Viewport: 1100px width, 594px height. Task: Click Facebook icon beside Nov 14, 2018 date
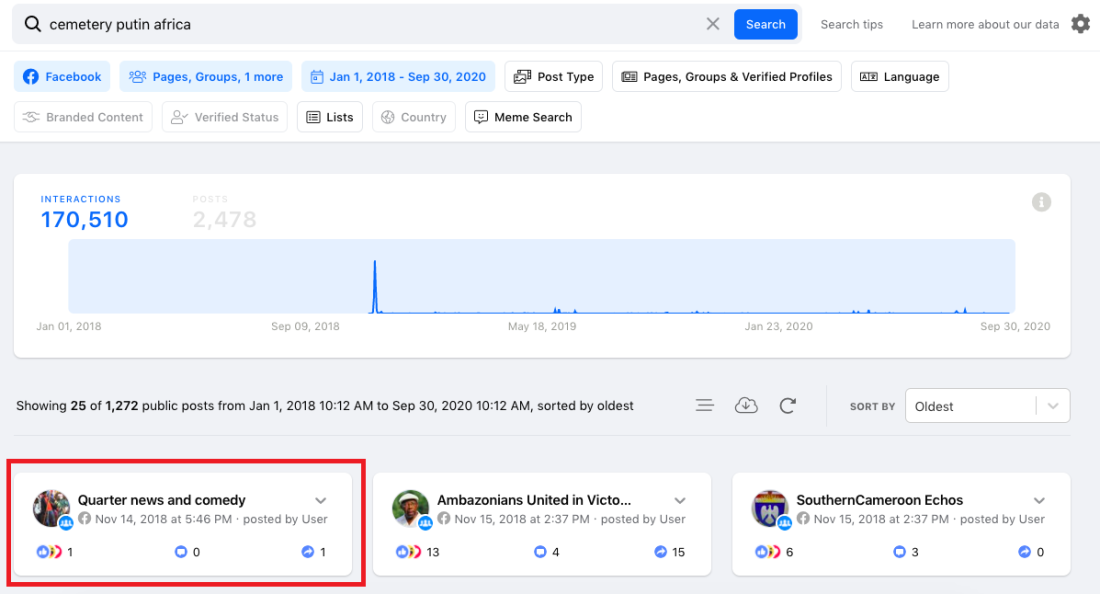84,518
